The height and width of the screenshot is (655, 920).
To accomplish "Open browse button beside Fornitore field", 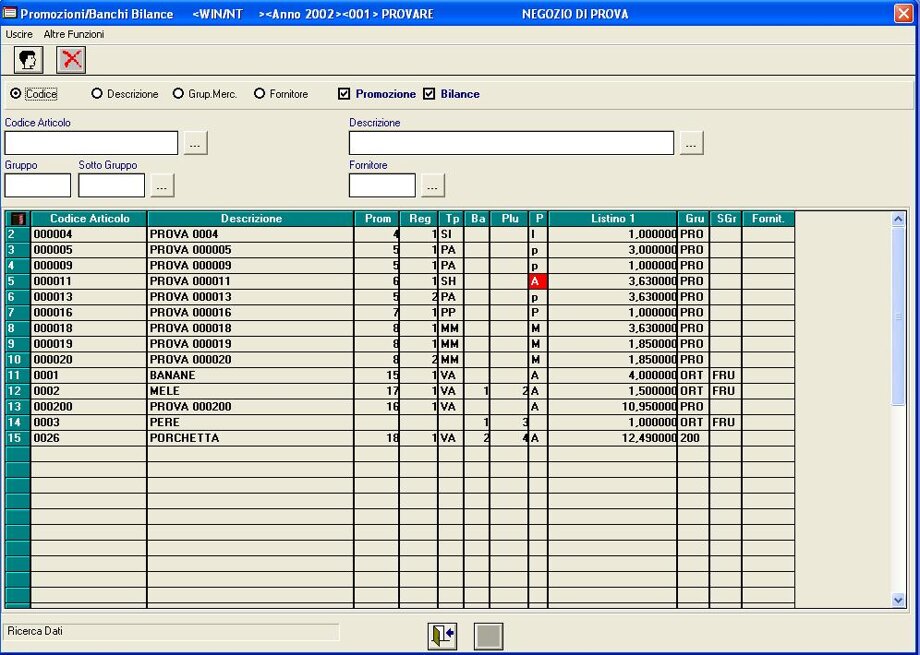I will click(x=432, y=185).
